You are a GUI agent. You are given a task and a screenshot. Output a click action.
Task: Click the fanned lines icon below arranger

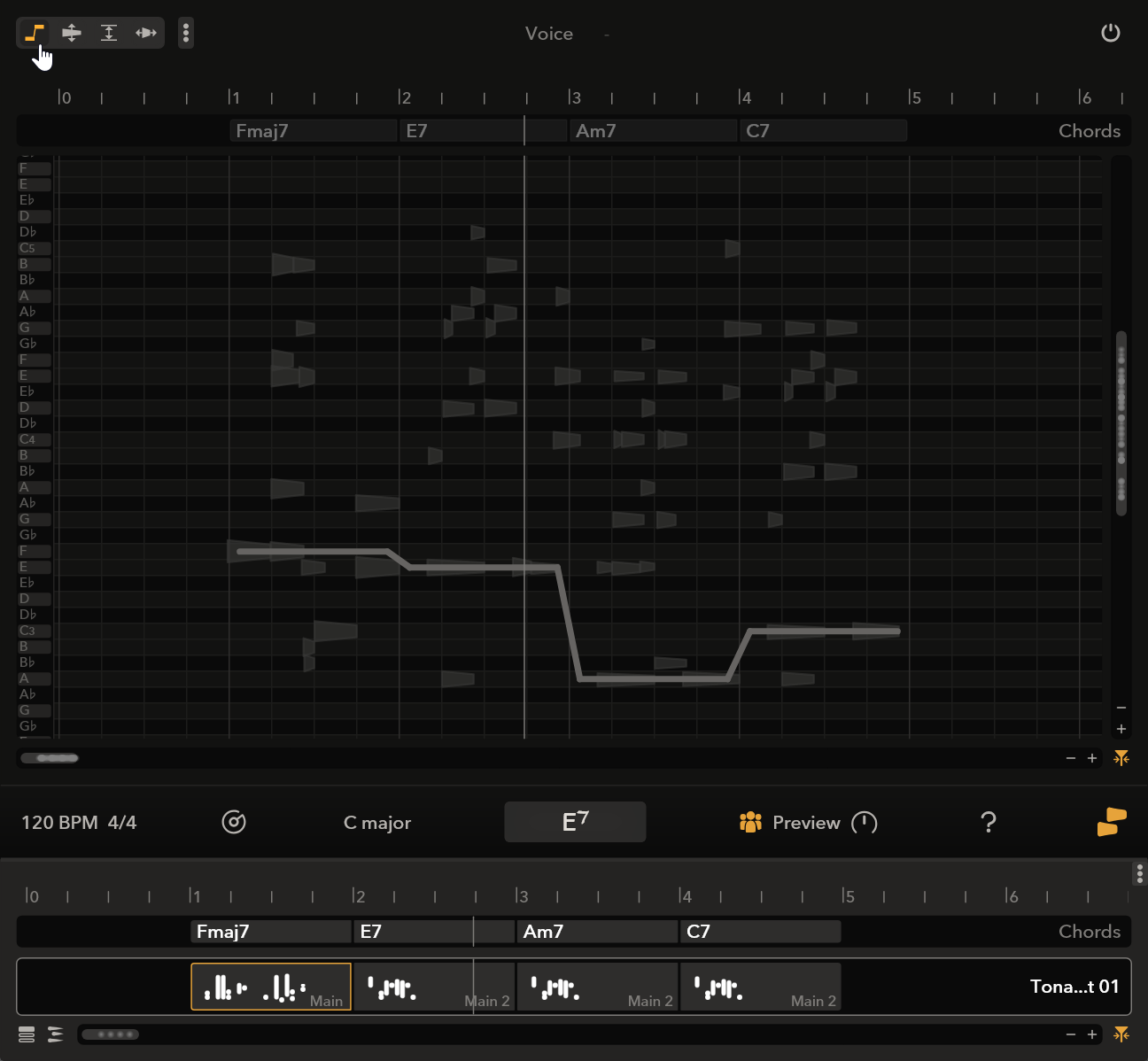[56, 1034]
